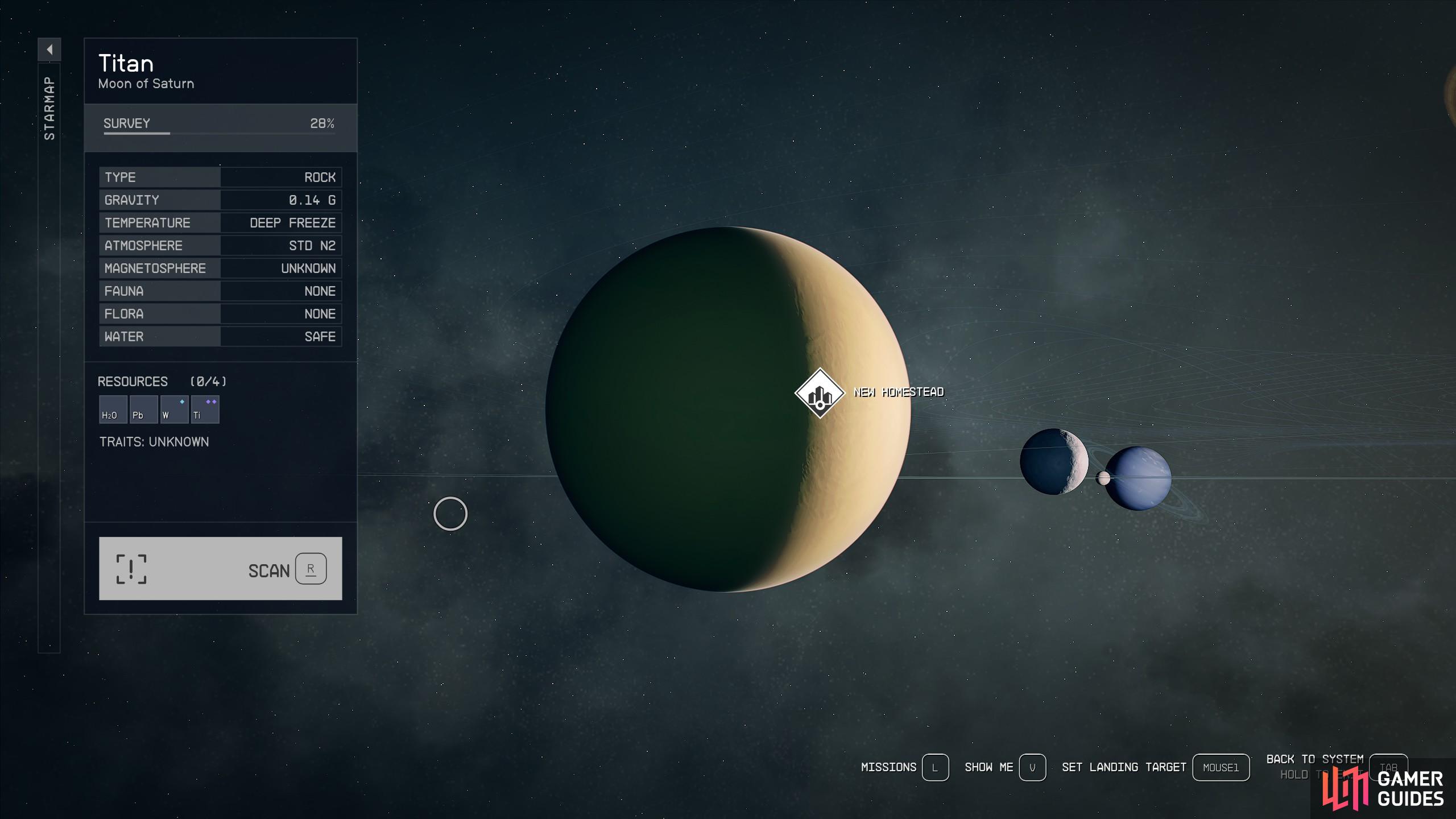Select the W tungsten resource icon

point(174,409)
